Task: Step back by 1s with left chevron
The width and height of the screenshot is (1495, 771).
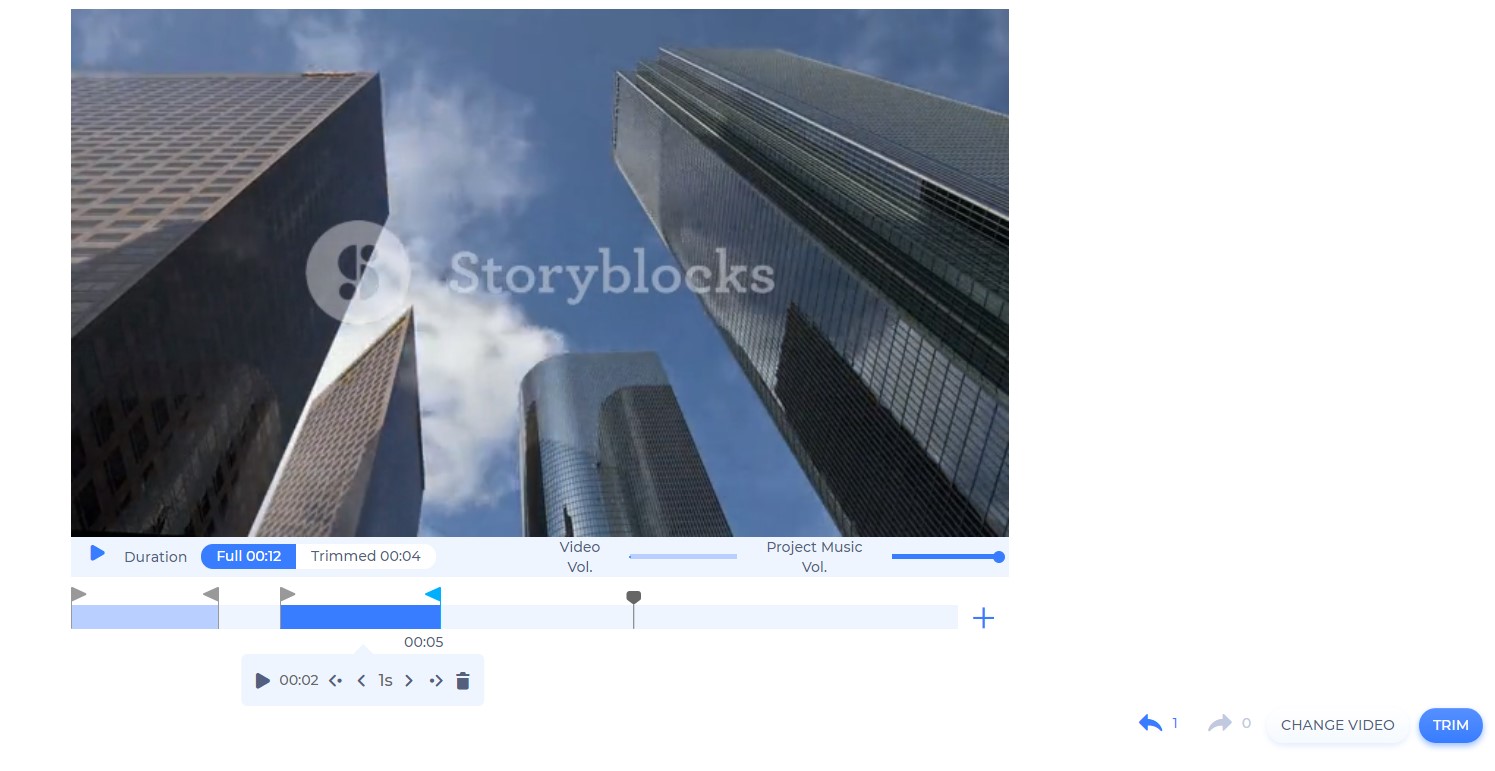Action: (361, 681)
